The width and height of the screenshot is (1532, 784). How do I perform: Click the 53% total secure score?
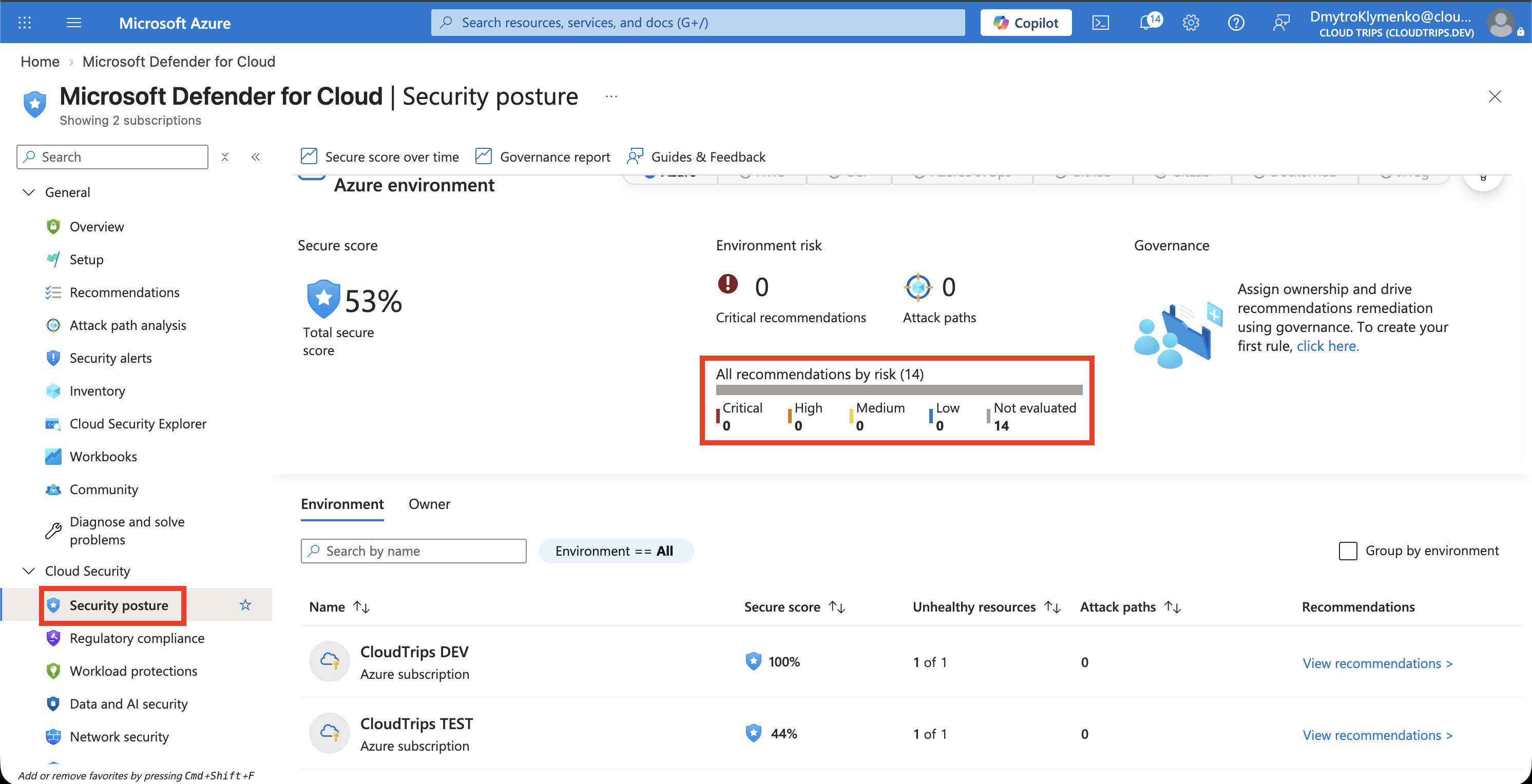[373, 301]
